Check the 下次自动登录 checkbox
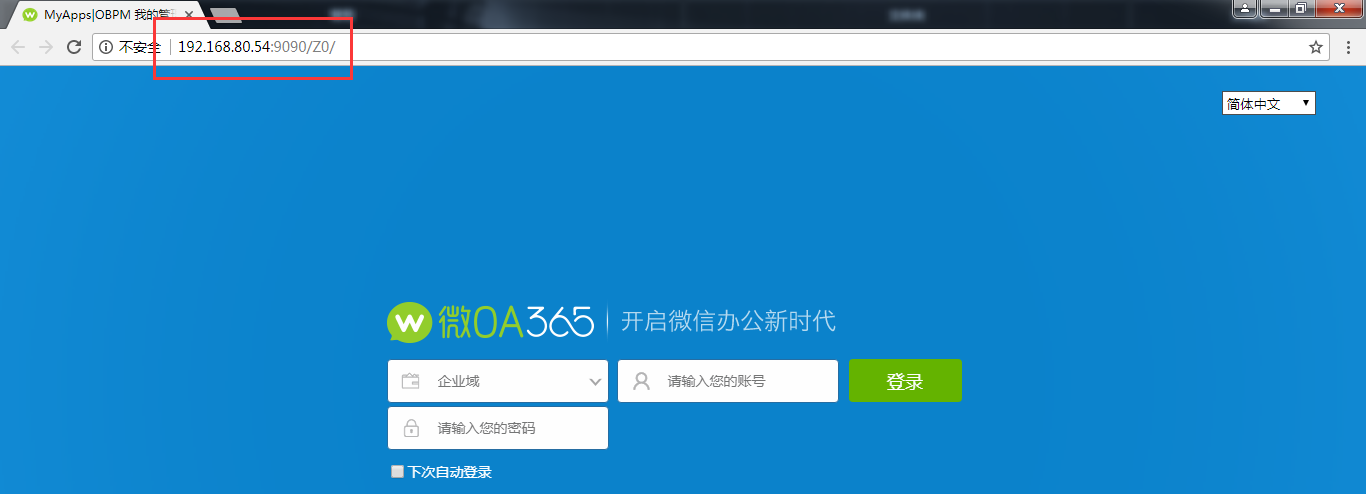This screenshot has height=494, width=1366. click(397, 472)
